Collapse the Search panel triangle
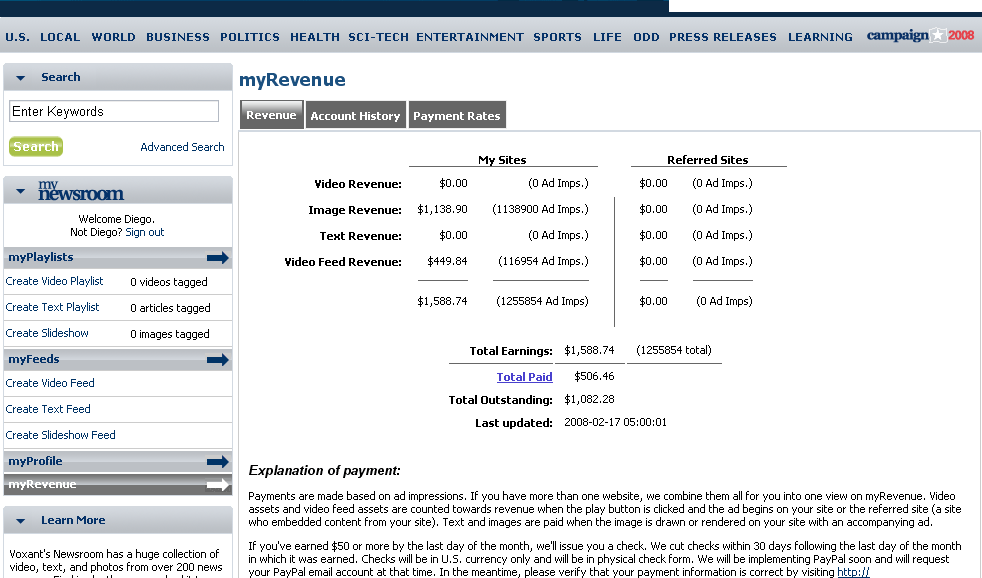This screenshot has width=982, height=578. (21, 78)
